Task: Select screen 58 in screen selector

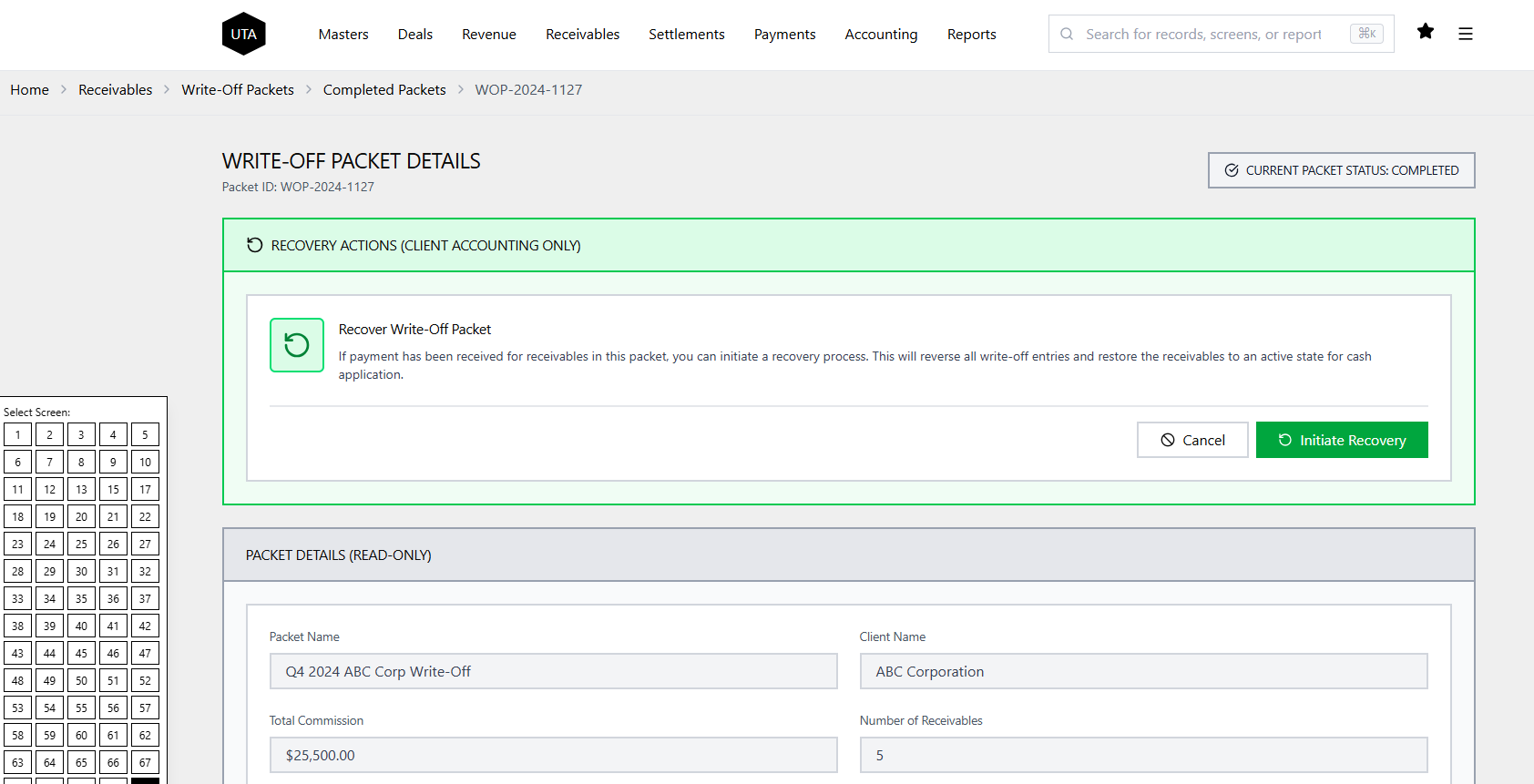Action: pos(18,735)
